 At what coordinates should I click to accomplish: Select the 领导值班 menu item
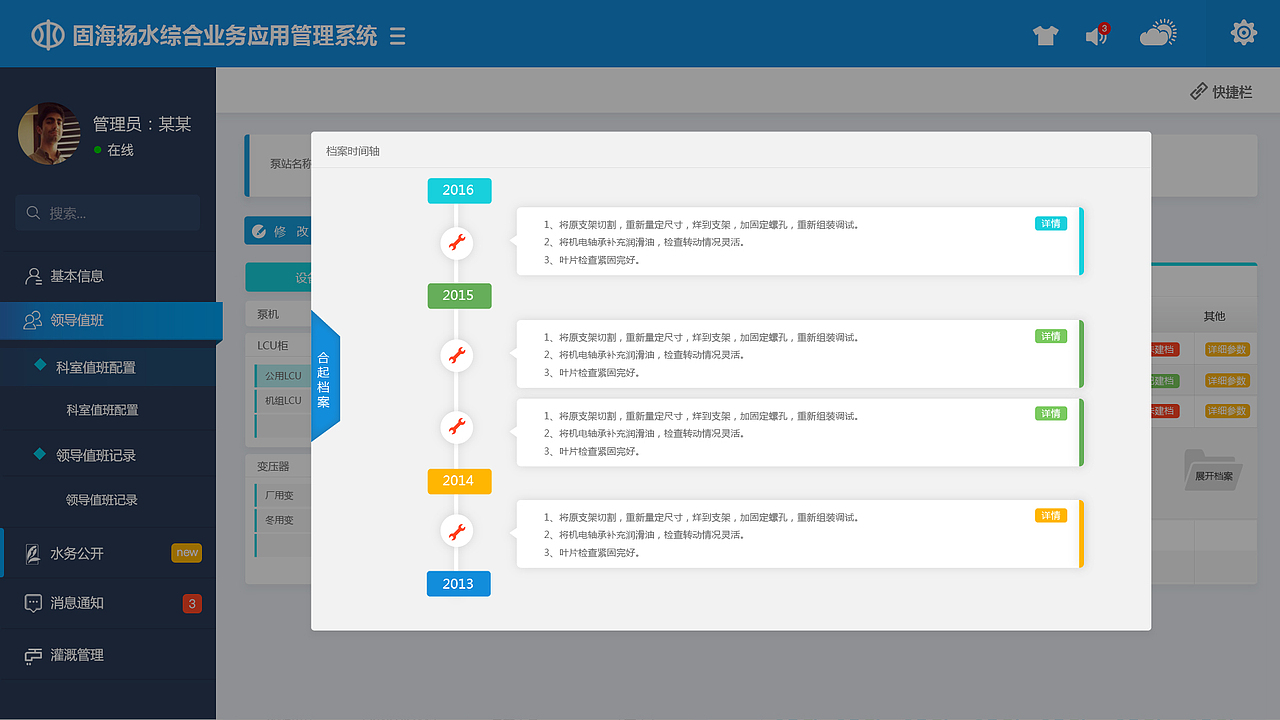click(x=110, y=321)
